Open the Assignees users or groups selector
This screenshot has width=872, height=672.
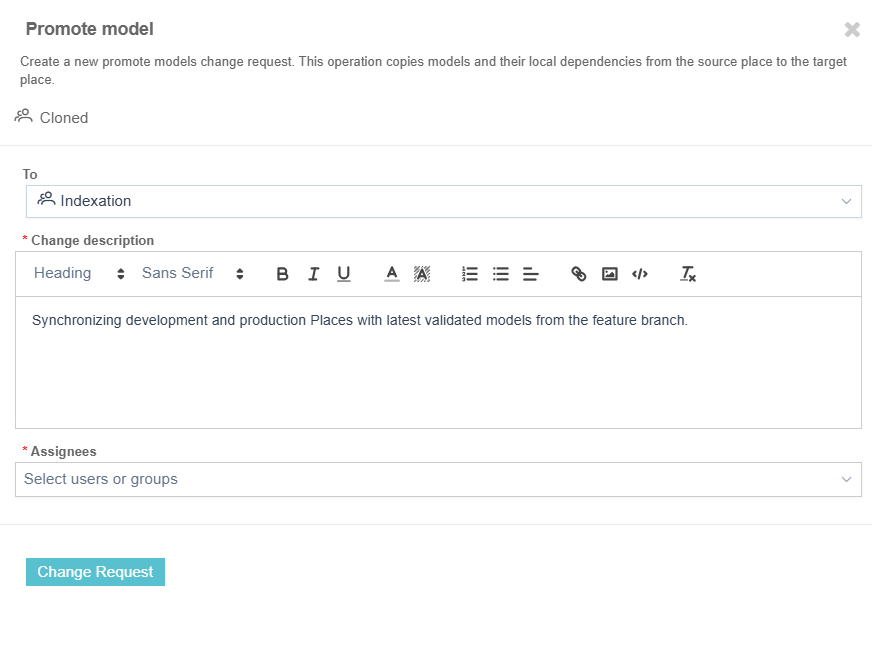[438, 479]
